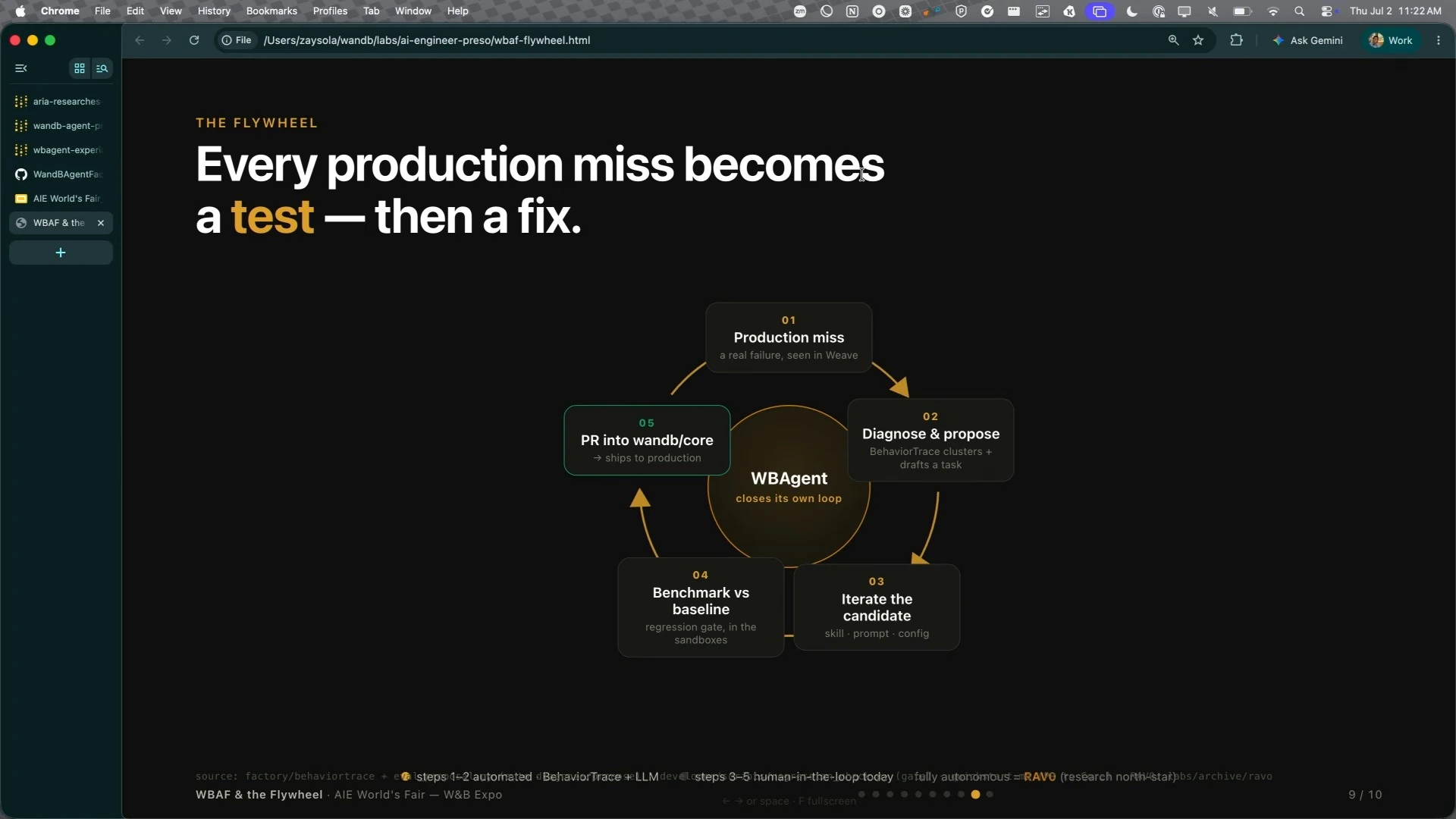Bookmark this page with the star icon
1456x819 pixels.
(x=1198, y=40)
